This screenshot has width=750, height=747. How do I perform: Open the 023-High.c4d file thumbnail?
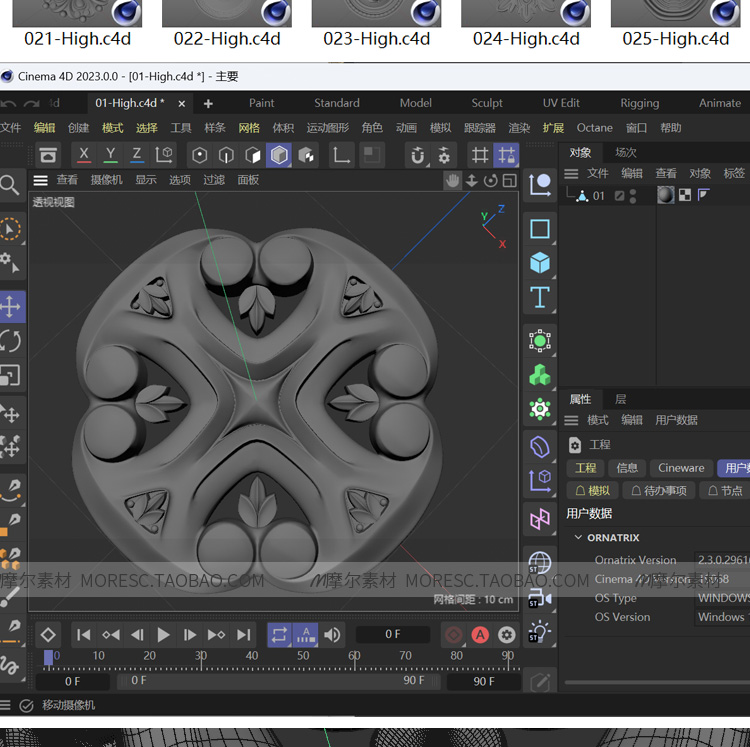coord(376,14)
